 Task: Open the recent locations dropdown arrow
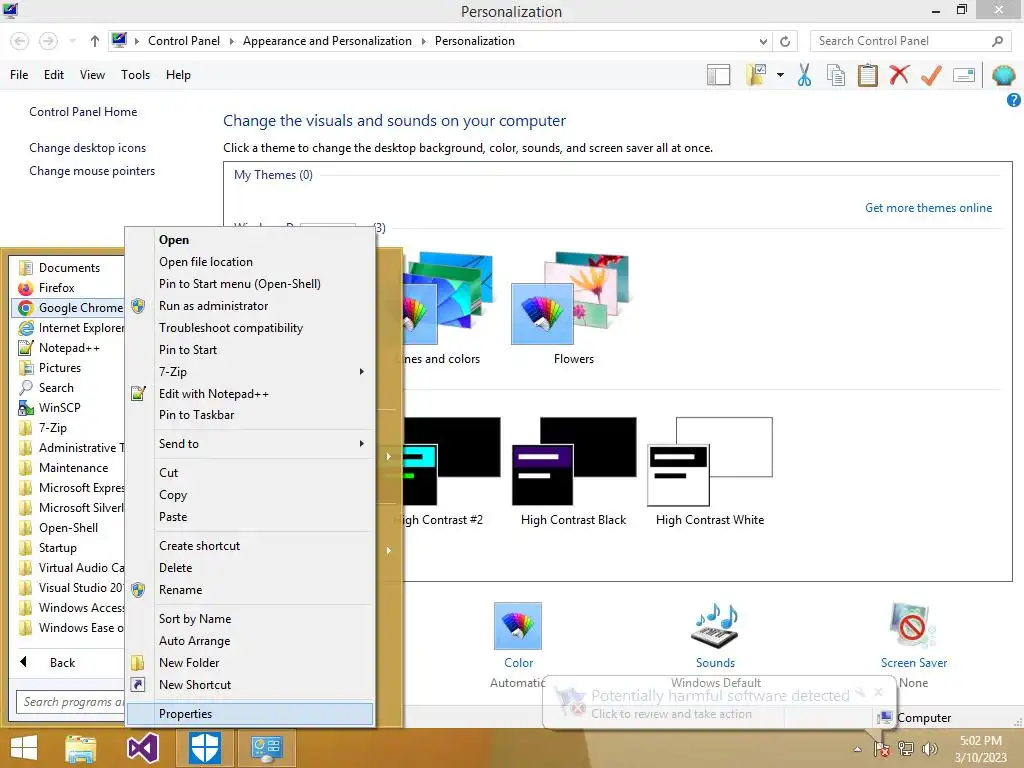[x=72, y=41]
